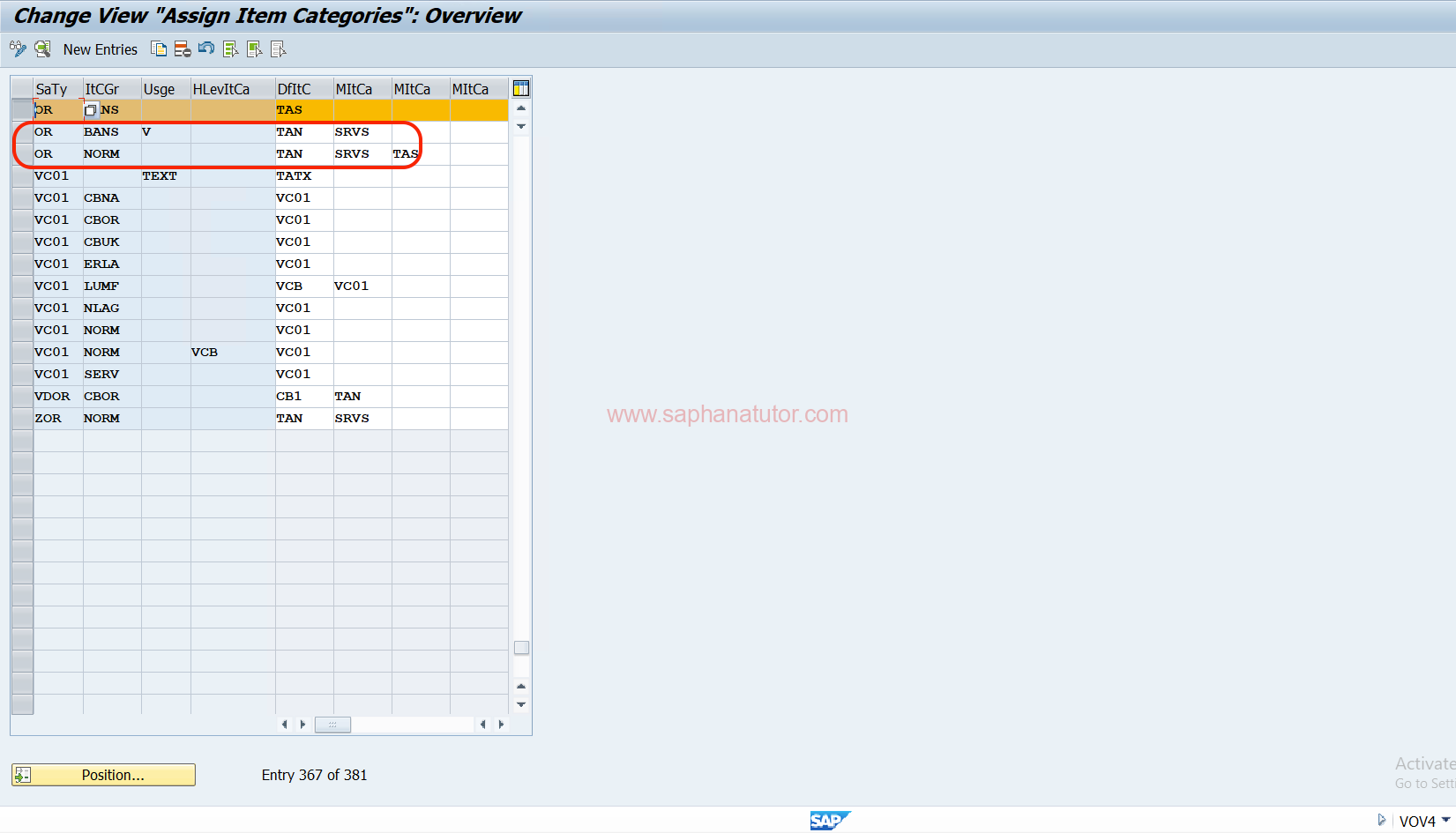Click bottom scroll down arrow of table
1456x833 pixels.
[521, 704]
